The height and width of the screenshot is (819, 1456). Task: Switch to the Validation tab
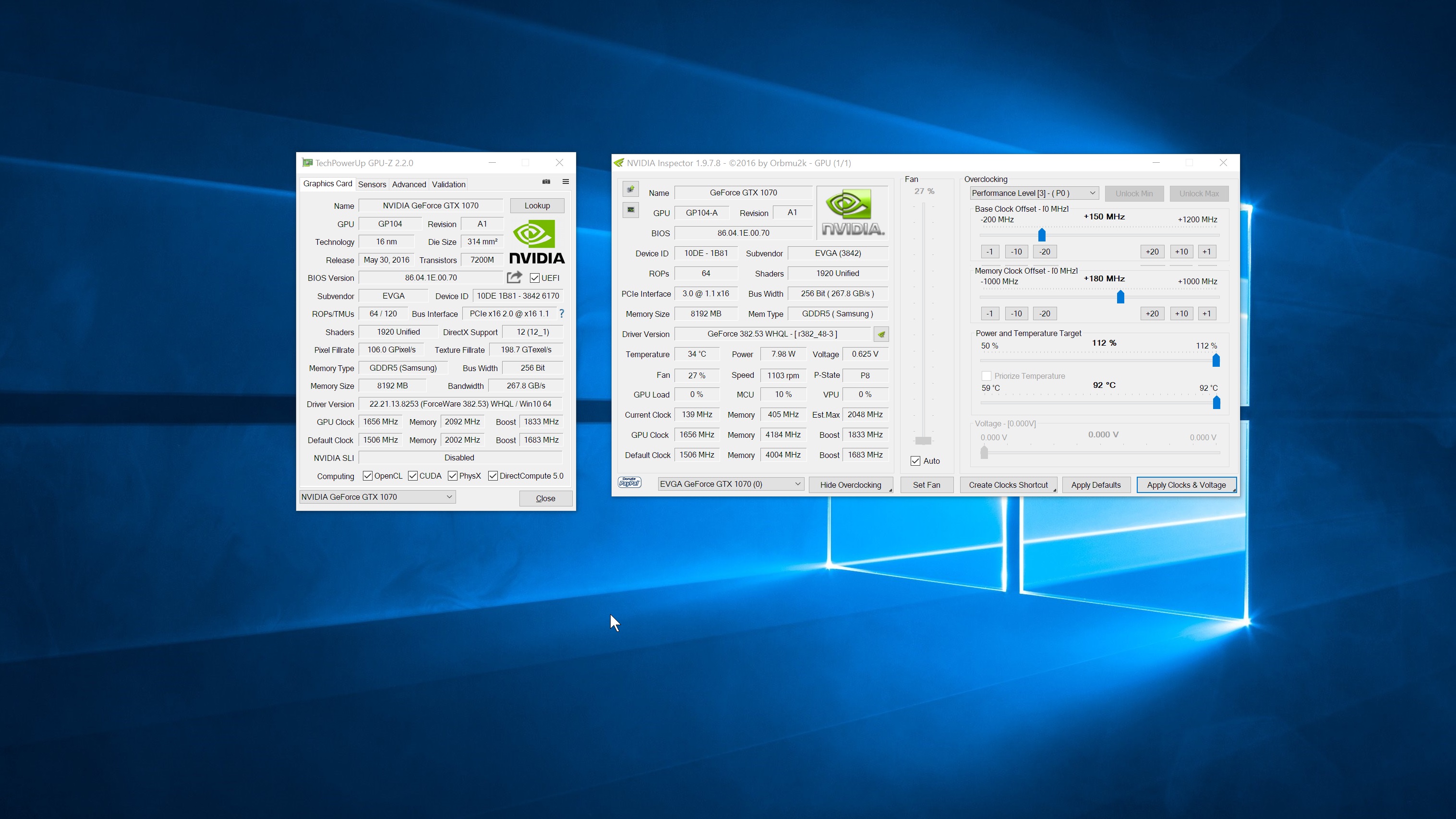point(448,184)
